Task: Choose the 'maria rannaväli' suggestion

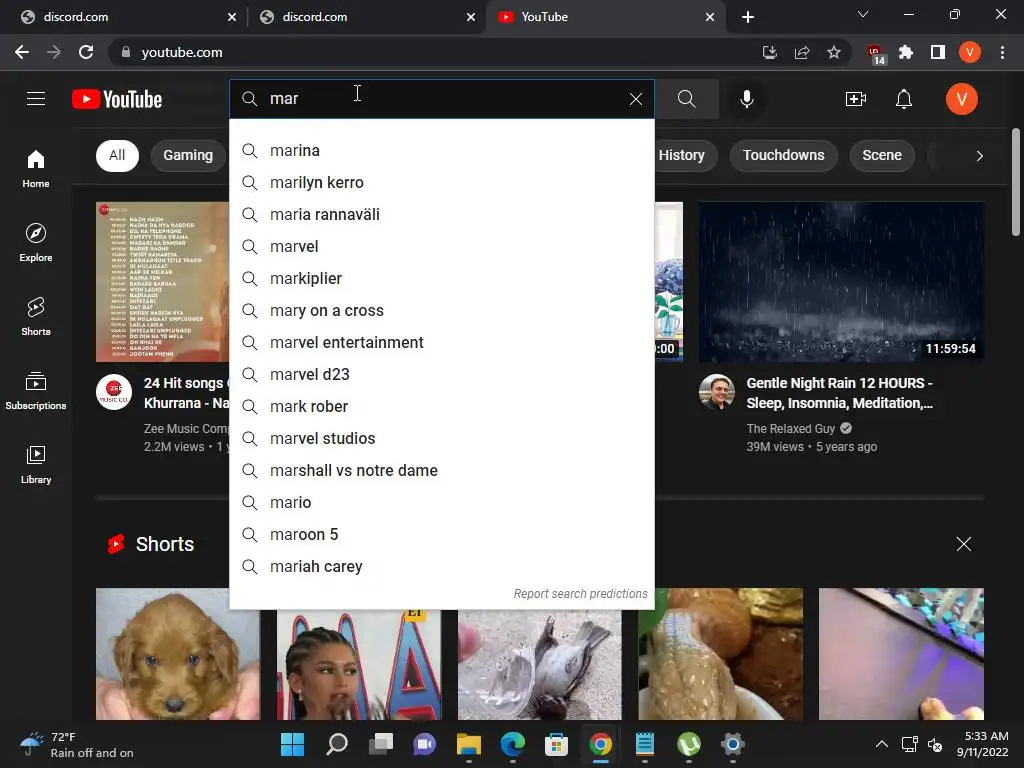Action: click(x=442, y=214)
